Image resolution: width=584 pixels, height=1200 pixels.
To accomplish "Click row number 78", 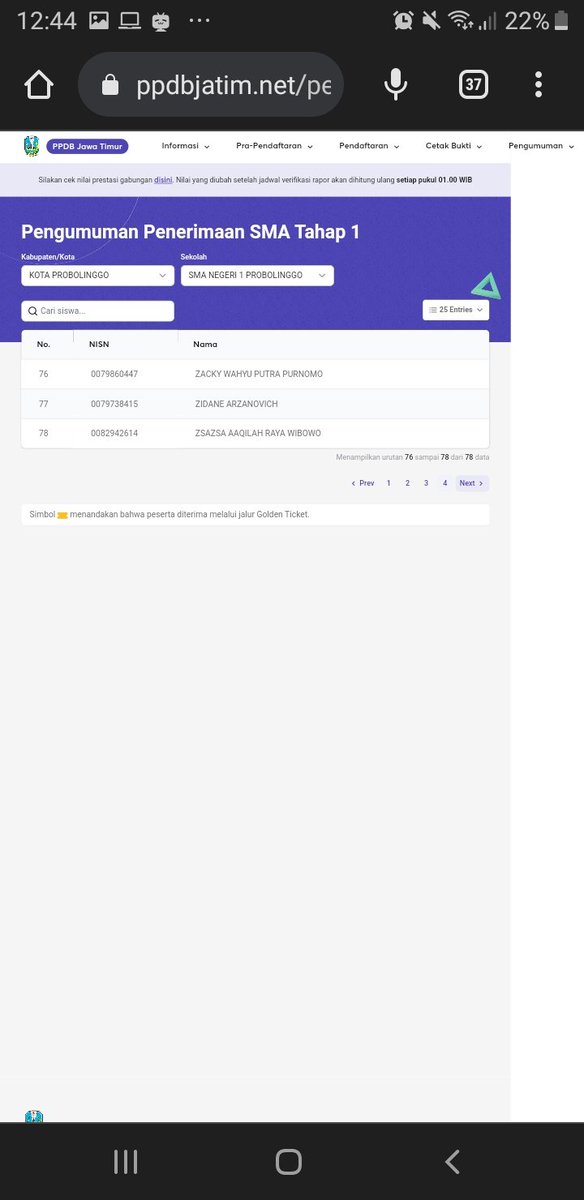I will pyautogui.click(x=43, y=433).
